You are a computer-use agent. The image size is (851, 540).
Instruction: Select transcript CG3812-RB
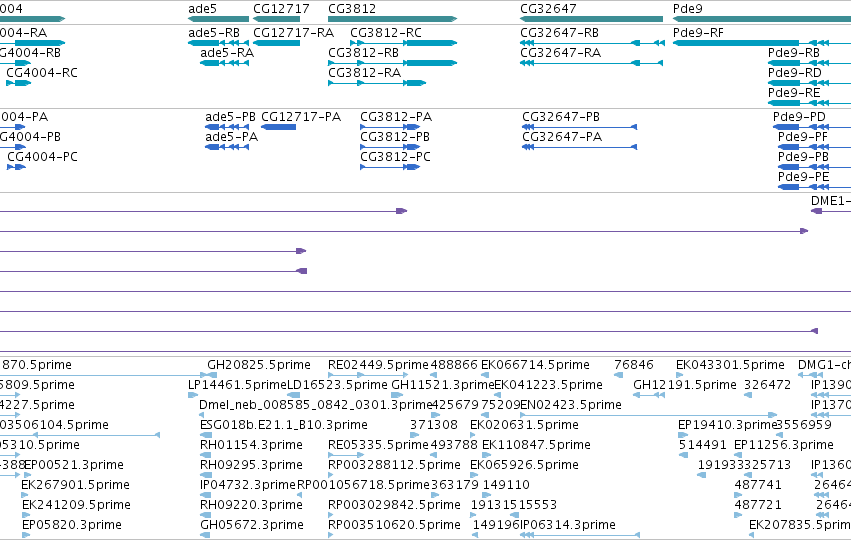pos(392,63)
